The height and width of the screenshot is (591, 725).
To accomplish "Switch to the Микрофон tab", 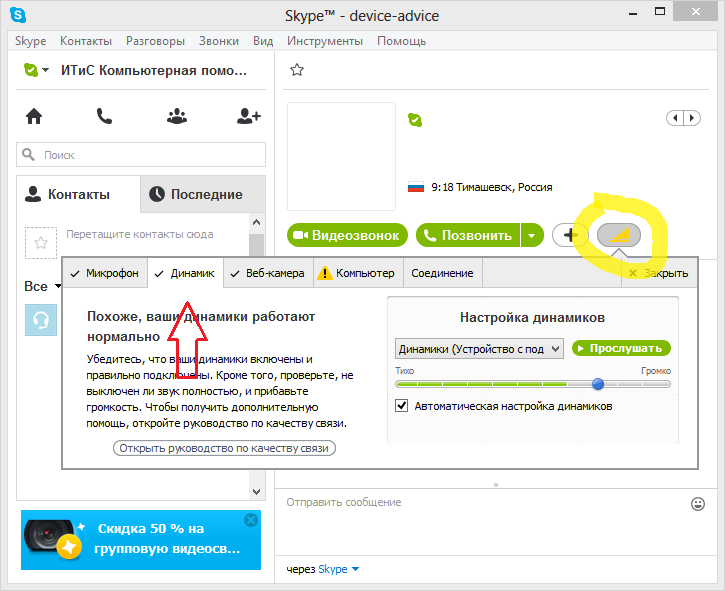I will pyautogui.click(x=105, y=273).
